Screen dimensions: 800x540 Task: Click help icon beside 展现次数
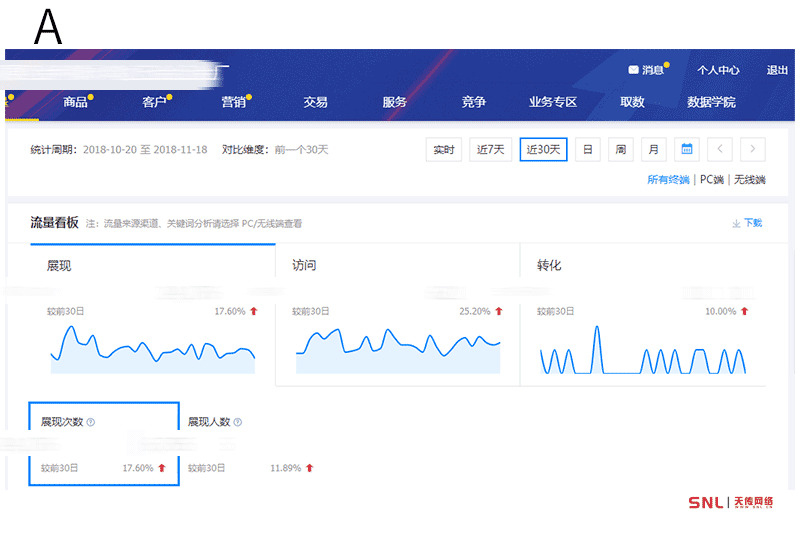(91, 423)
